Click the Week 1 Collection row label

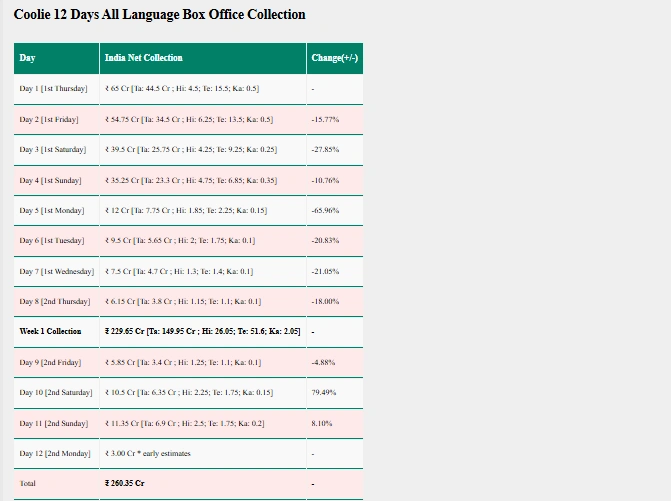(50, 332)
